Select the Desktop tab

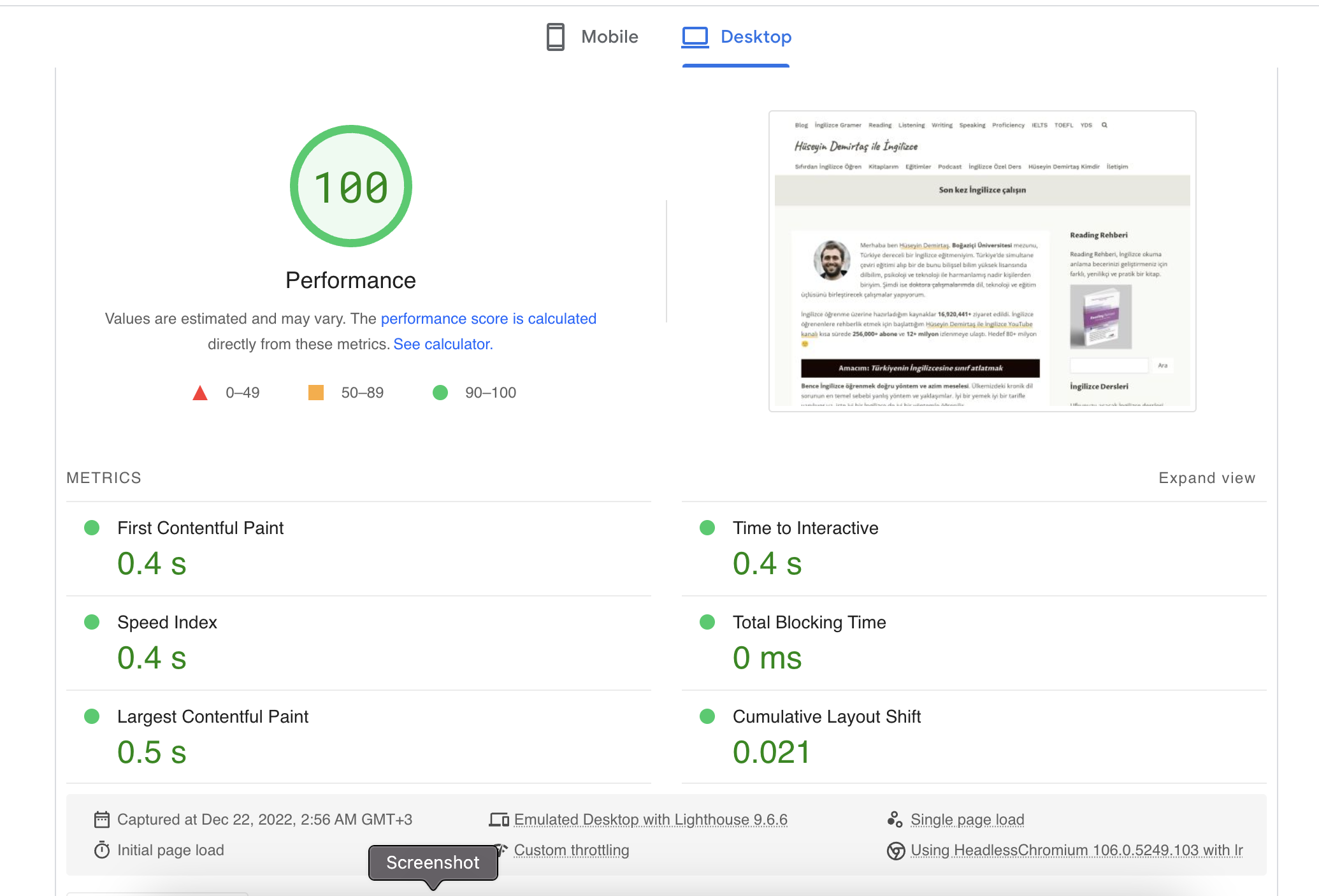coord(756,37)
